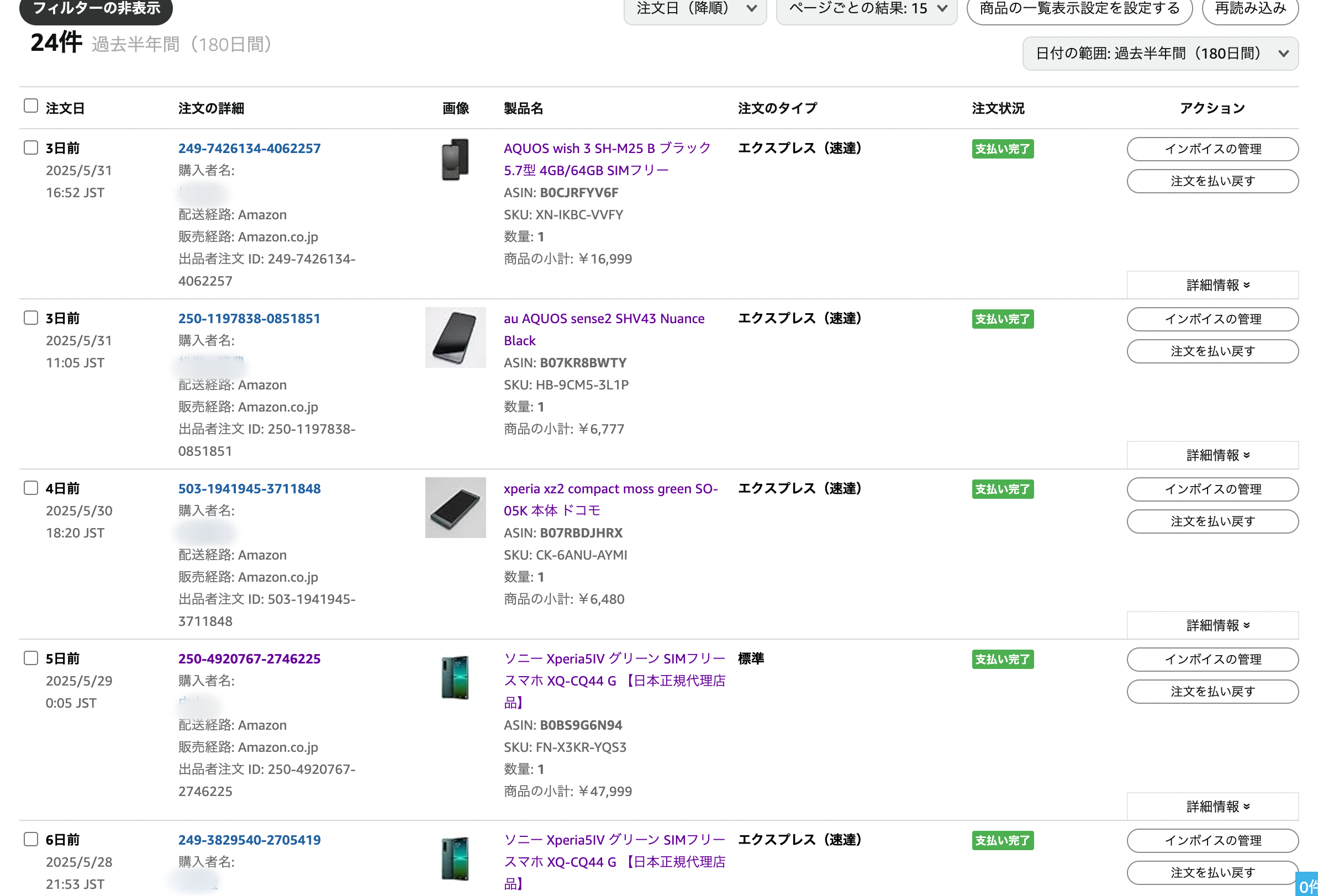Select checkbox for order 503-1941945-3711848
Viewport: 1318px width, 896px height.
click(30, 488)
